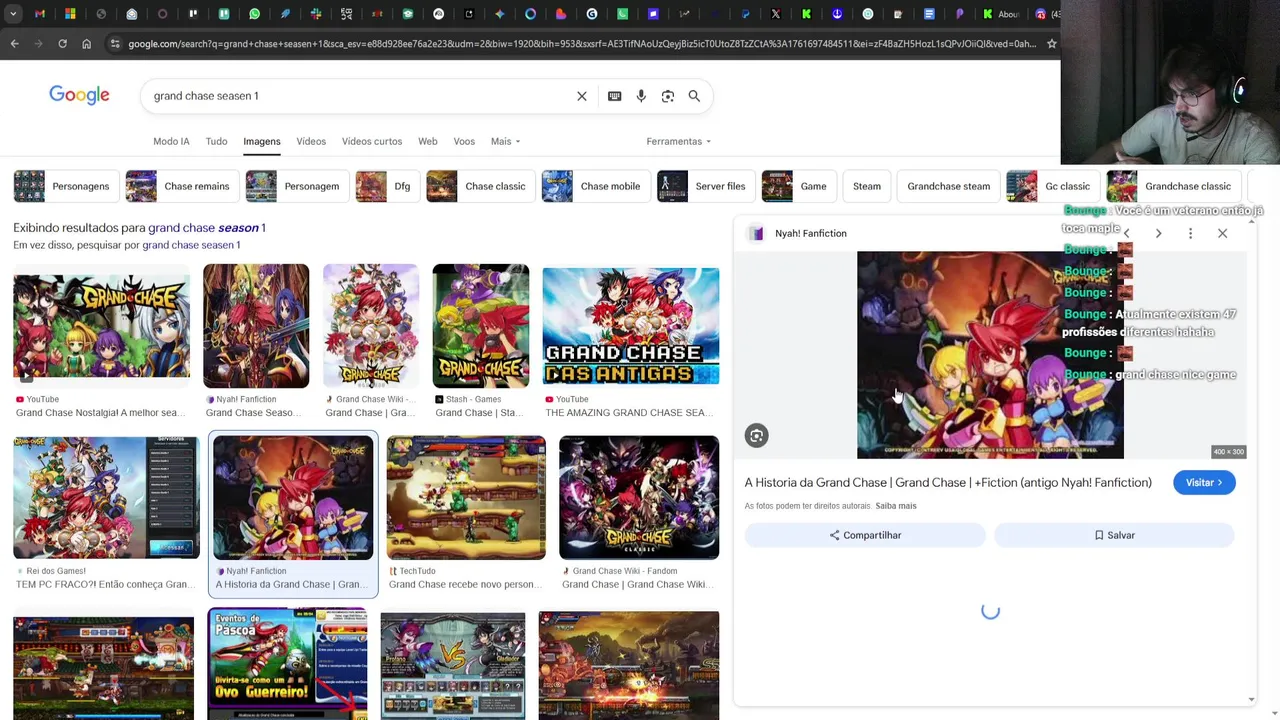Image resolution: width=1280 pixels, height=720 pixels.
Task: Close the image preview panel
Action: [1222, 233]
